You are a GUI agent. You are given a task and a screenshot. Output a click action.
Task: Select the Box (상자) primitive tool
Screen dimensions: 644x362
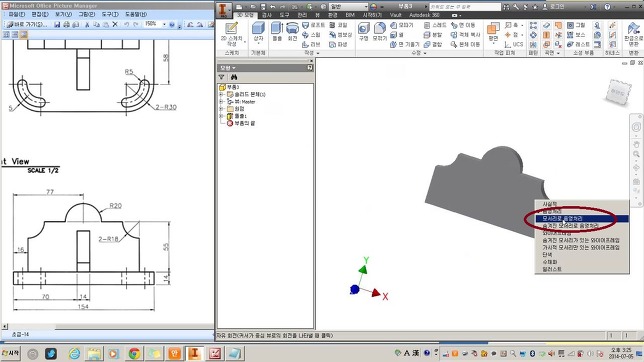click(258, 32)
